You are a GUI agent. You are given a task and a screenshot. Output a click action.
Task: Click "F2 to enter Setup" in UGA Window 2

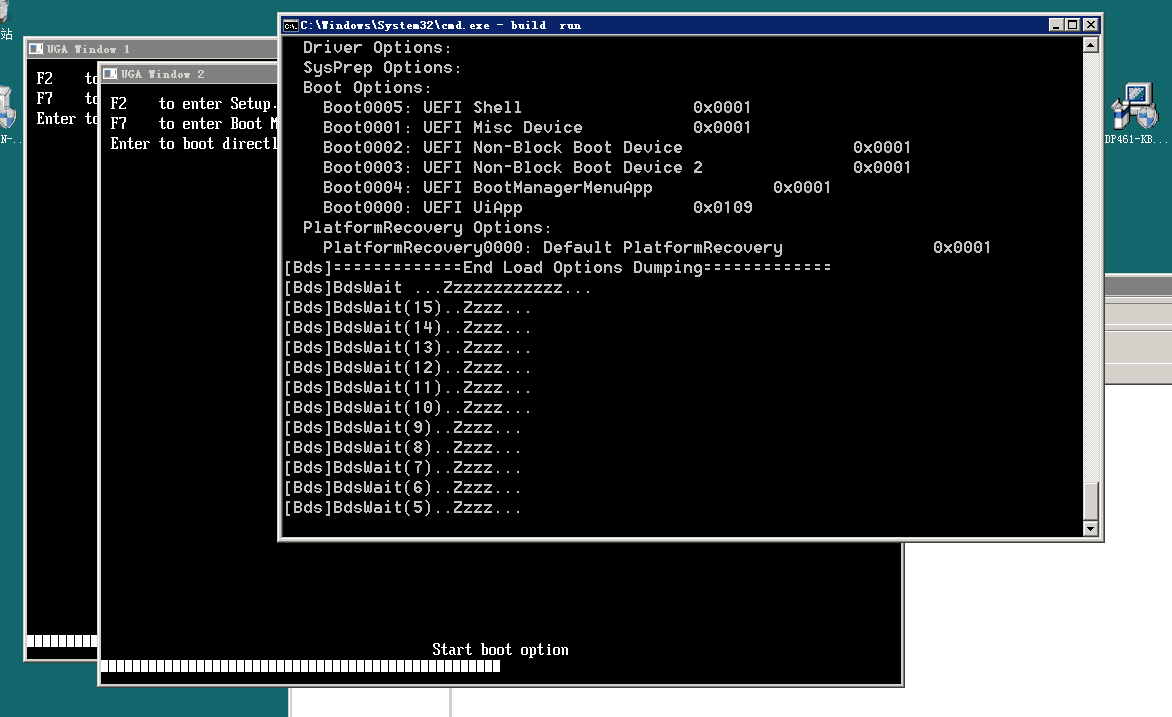pyautogui.click(x=192, y=104)
